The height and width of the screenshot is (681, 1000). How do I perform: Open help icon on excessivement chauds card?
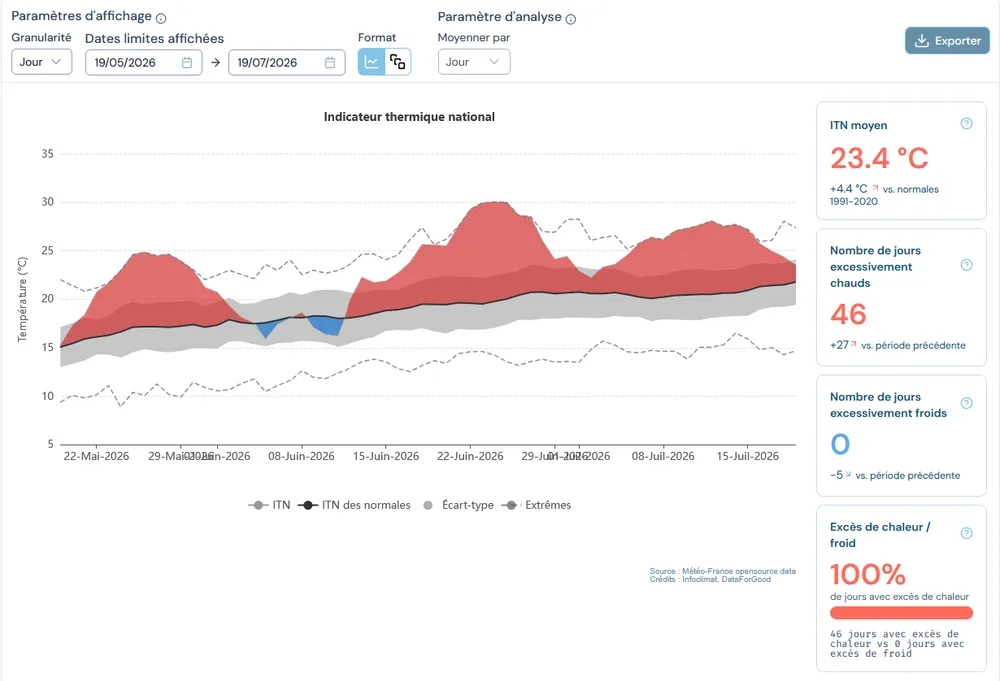(966, 265)
